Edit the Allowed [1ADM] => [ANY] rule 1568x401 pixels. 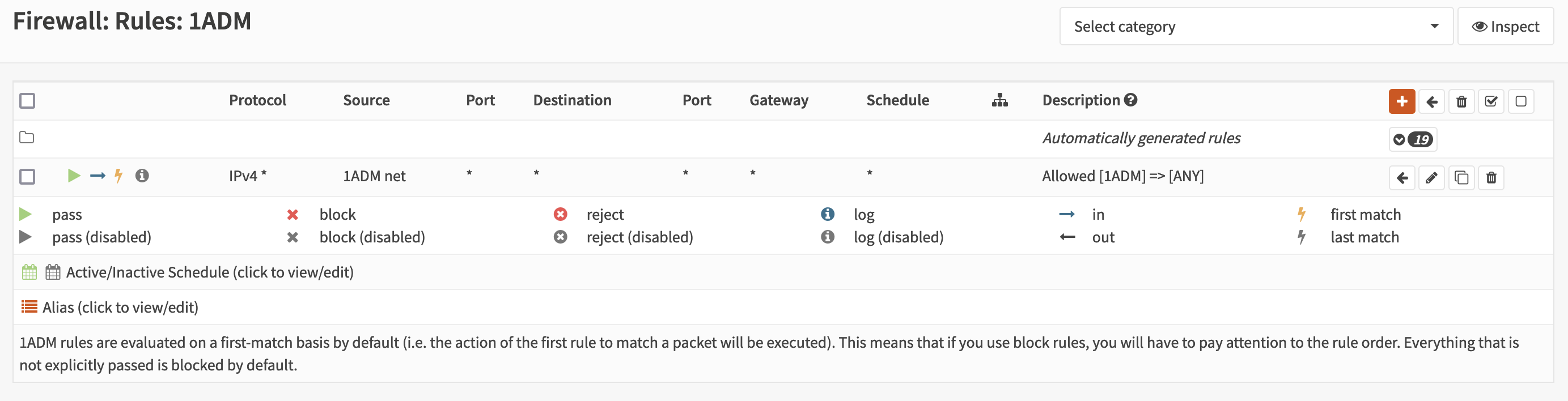[1431, 178]
